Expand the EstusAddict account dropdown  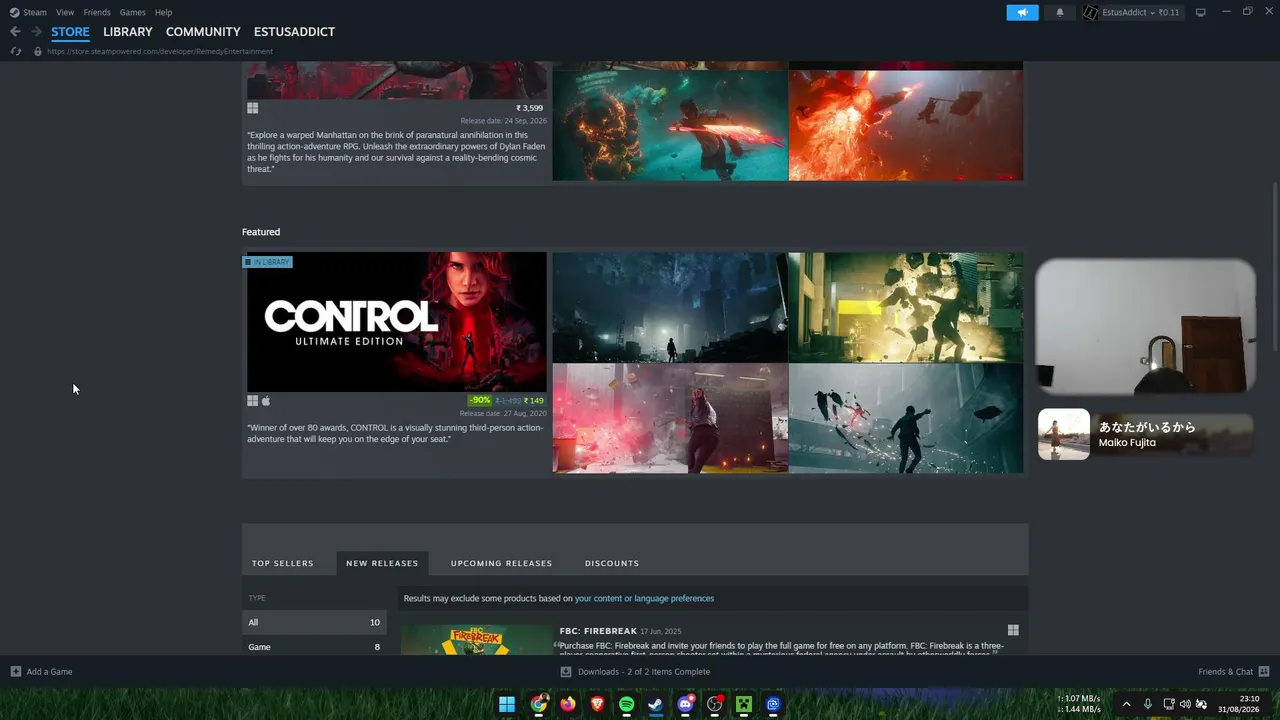(x=1152, y=12)
